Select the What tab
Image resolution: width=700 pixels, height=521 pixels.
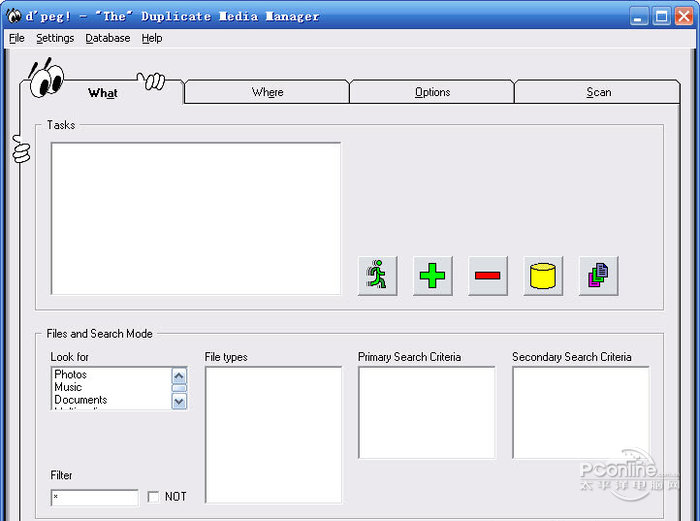(x=103, y=93)
